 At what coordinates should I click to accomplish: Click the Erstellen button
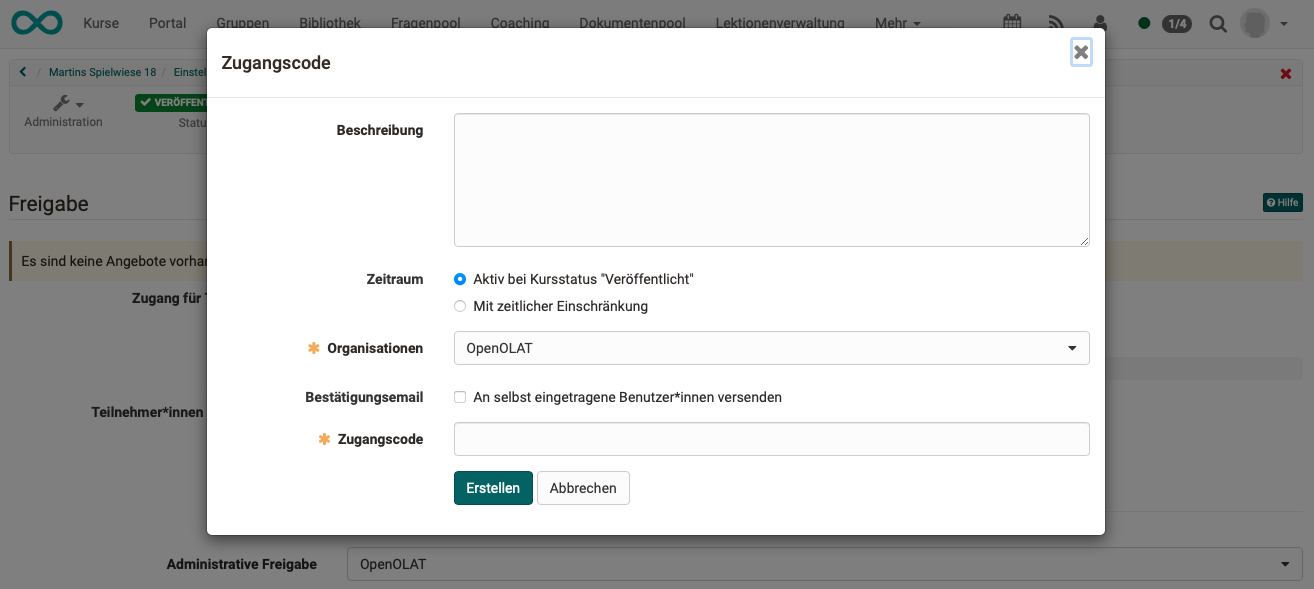point(493,488)
